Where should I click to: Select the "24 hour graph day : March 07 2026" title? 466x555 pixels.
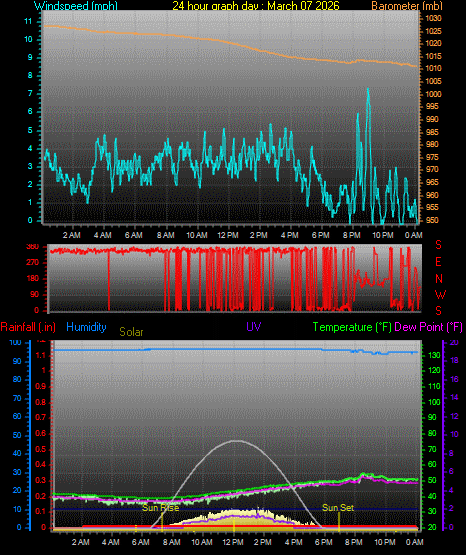pyautogui.click(x=256, y=6)
